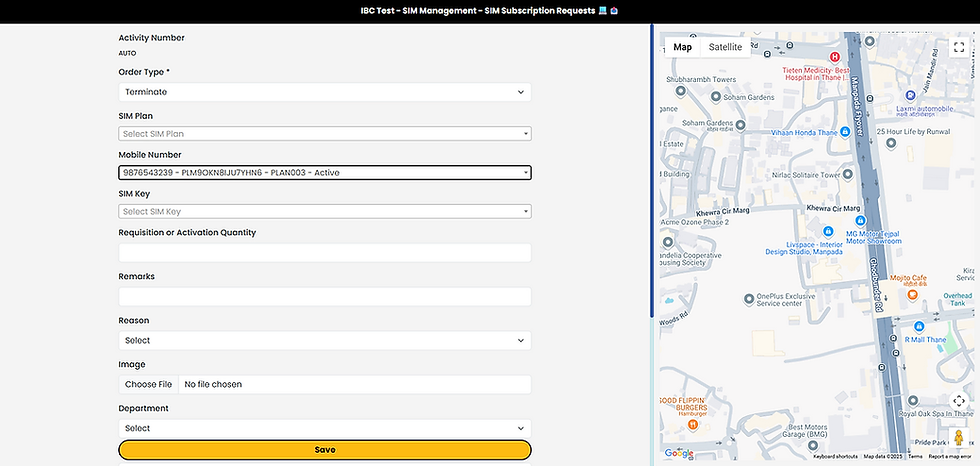Switch the map to Map view
Screen dimensions: 980x466
[x=682, y=47]
